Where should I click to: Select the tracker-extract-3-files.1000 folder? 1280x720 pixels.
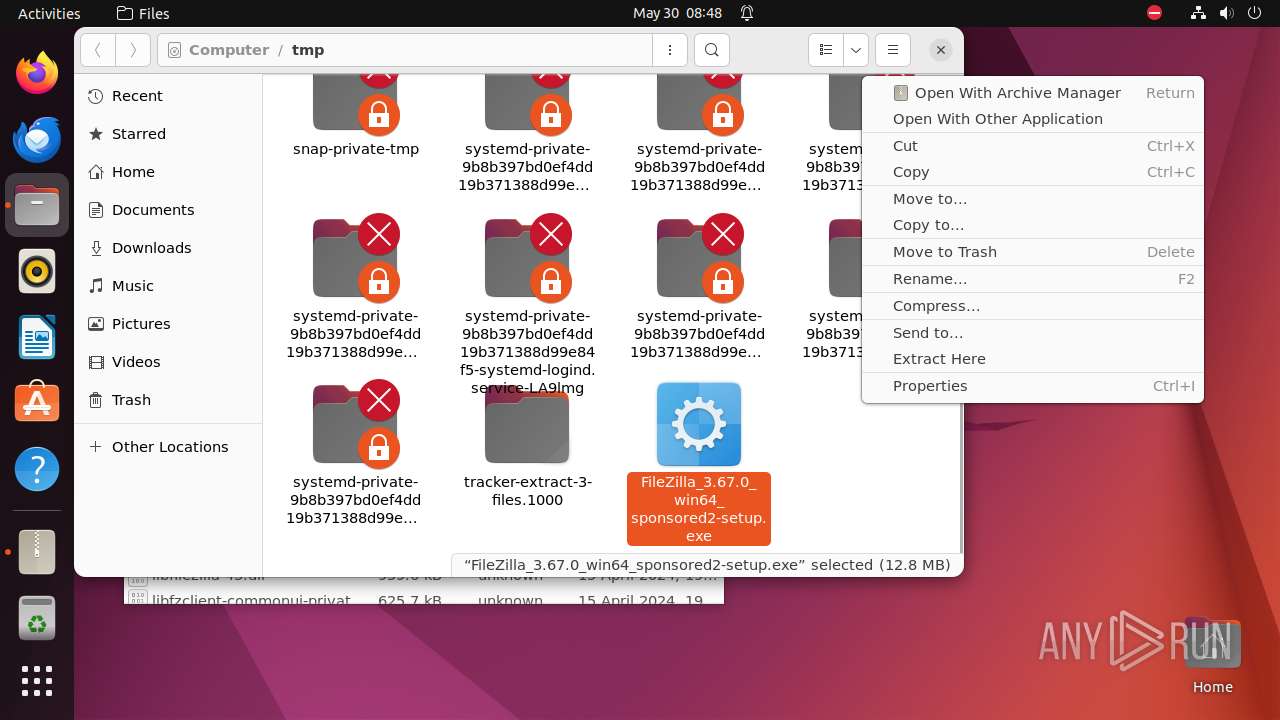click(528, 448)
